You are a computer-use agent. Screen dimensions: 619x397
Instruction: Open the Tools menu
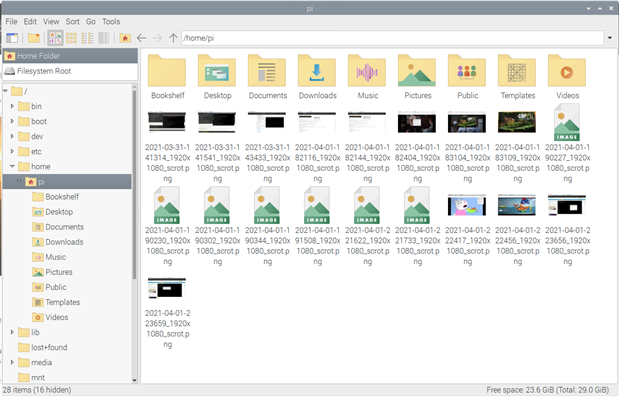111,22
